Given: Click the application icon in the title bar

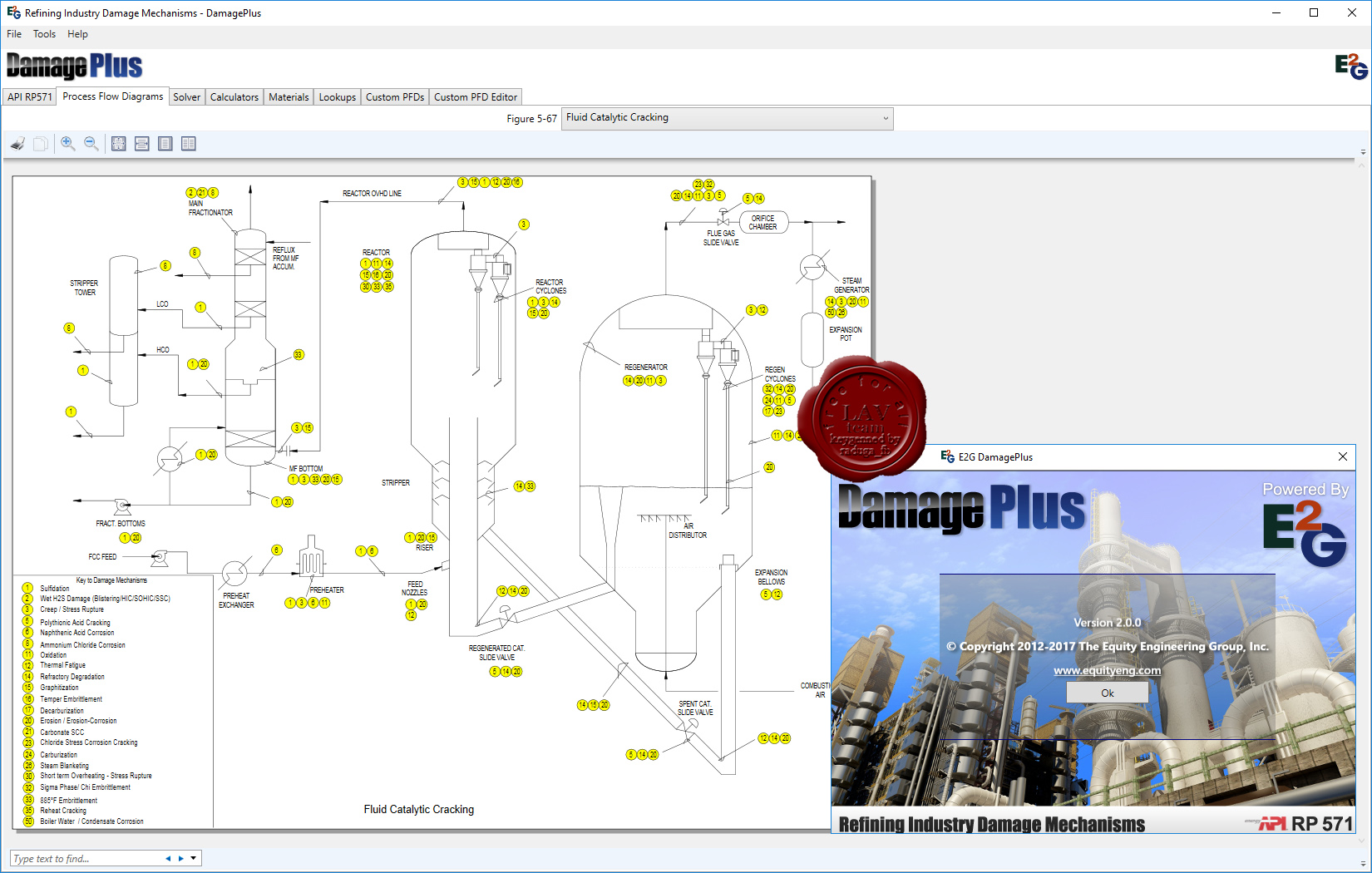Looking at the screenshot, I should 13,12.
